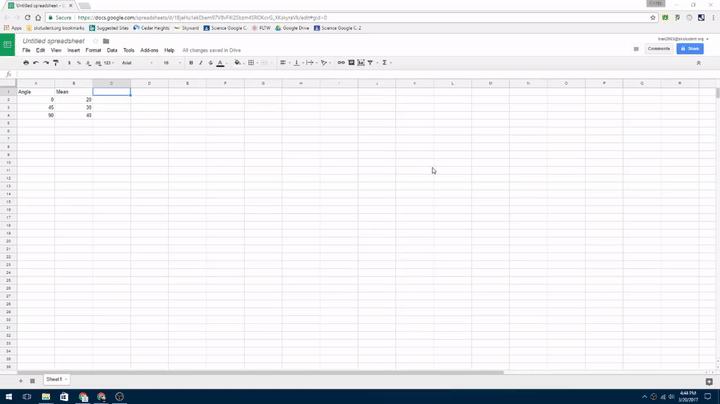Toggle Bold formatting
Viewport: 720px width, 404px height.
point(191,63)
